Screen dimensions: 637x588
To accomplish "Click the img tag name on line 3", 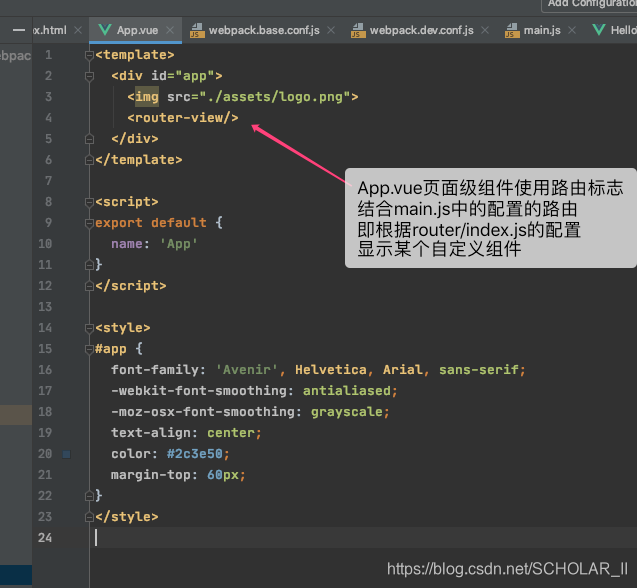I will pyautogui.click(x=147, y=97).
